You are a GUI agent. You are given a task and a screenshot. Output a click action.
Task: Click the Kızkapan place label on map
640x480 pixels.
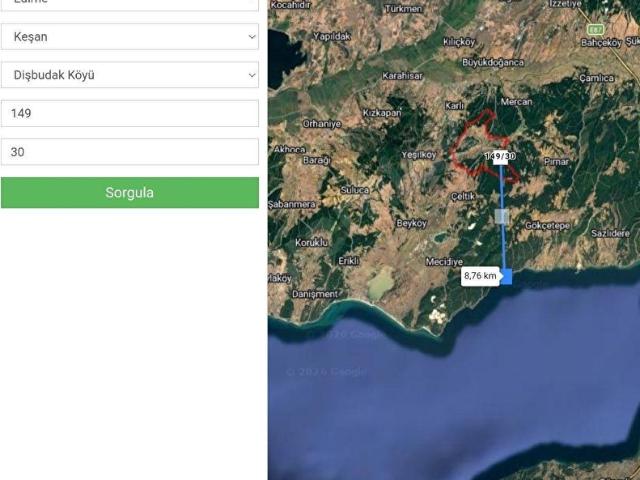click(x=382, y=113)
